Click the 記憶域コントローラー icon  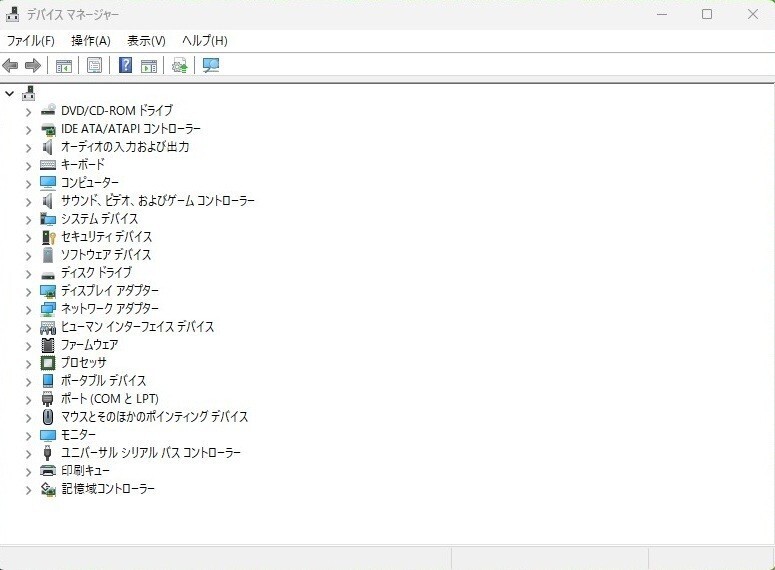point(48,489)
